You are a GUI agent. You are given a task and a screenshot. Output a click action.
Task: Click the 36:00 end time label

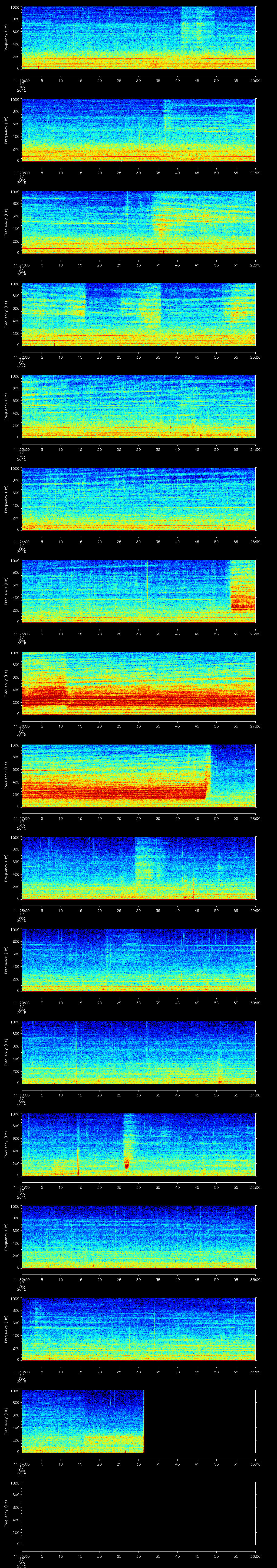point(255,1556)
